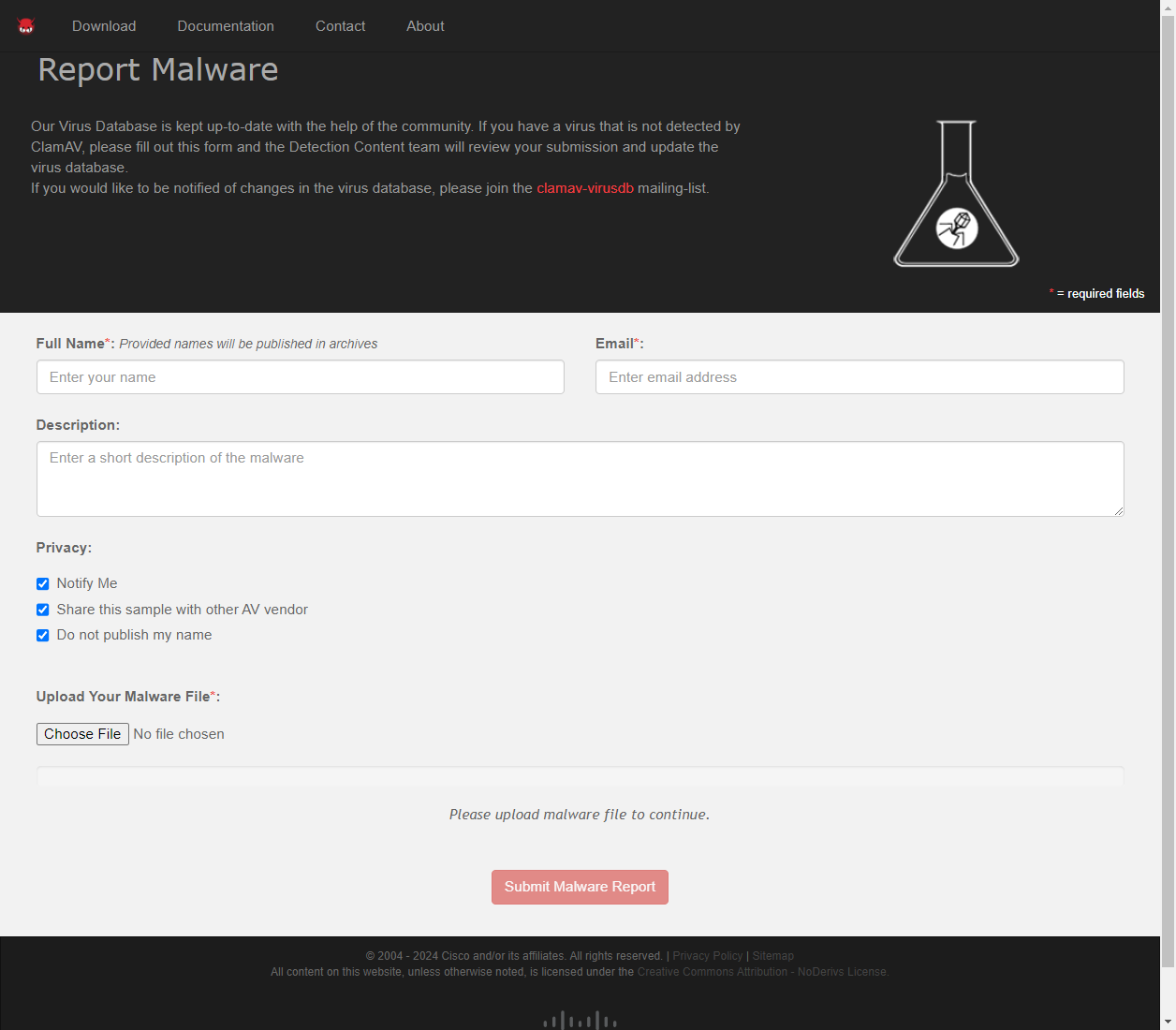Click the malware description text area
1176x1030 pixels.
click(x=580, y=478)
